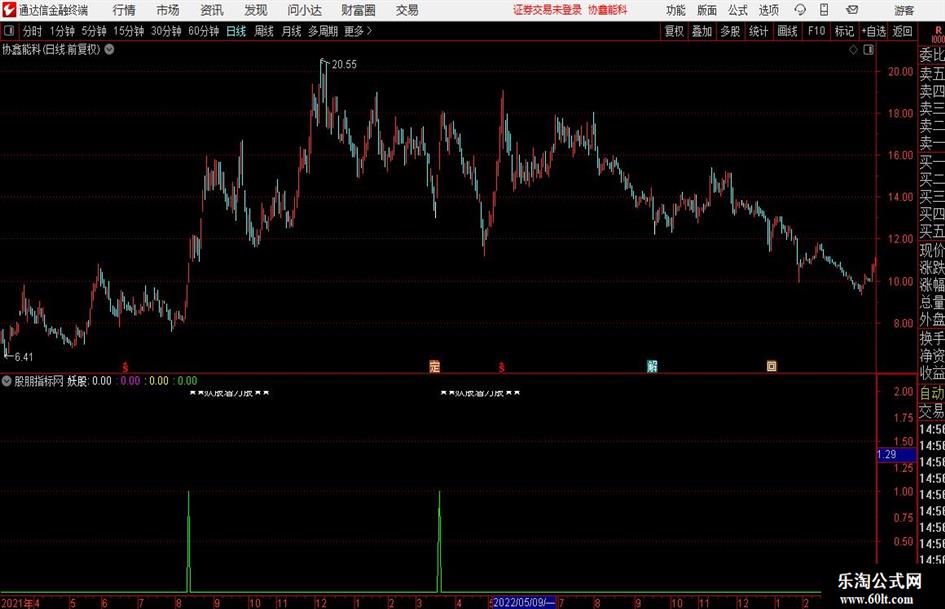
Task: Click the 复权 toolbar button
Action: [674, 31]
